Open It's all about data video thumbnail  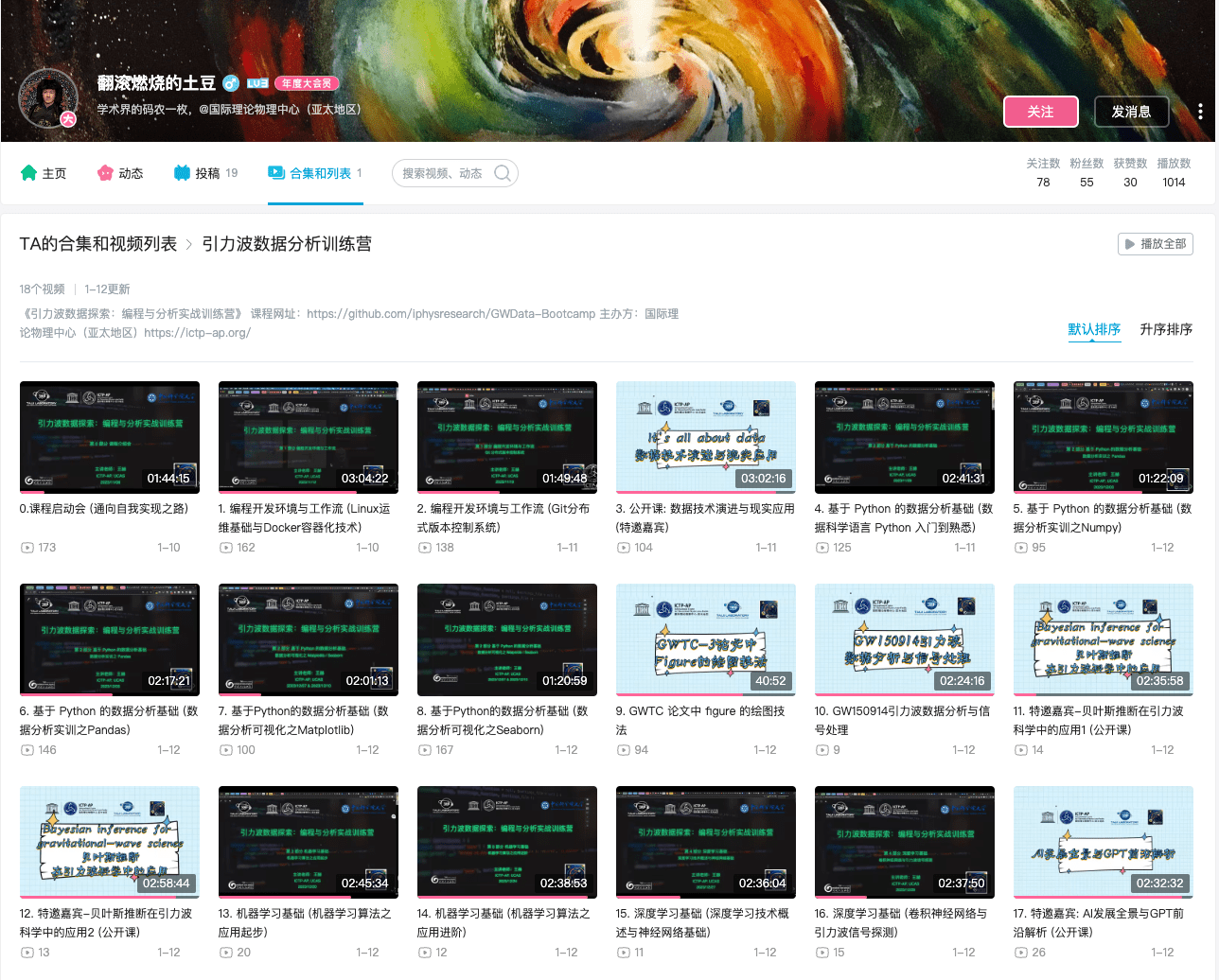706,438
